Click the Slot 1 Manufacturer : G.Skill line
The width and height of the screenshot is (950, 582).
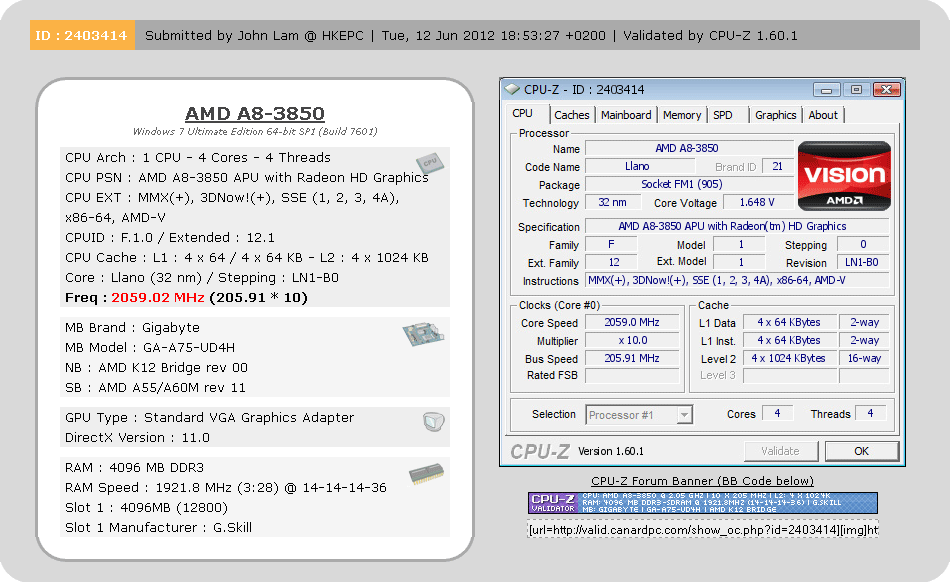coord(158,527)
